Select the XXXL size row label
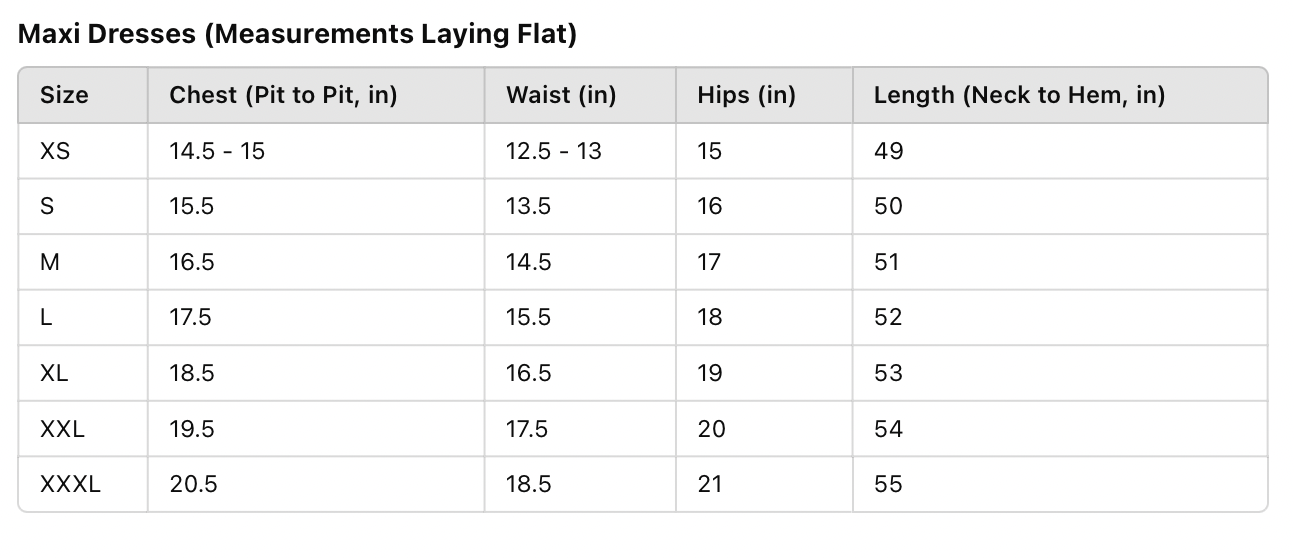The height and width of the screenshot is (558, 1294). [70, 485]
